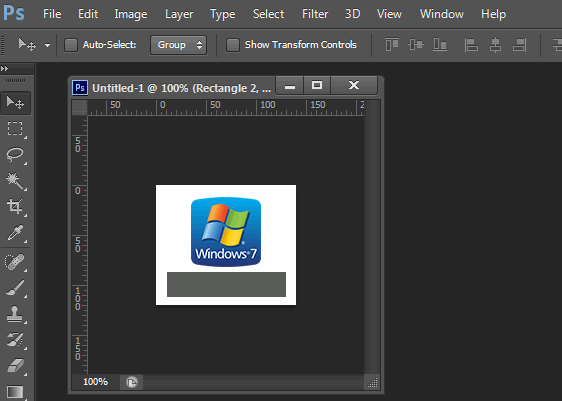562x401 pixels.
Task: Open the View menu
Action: click(x=389, y=14)
